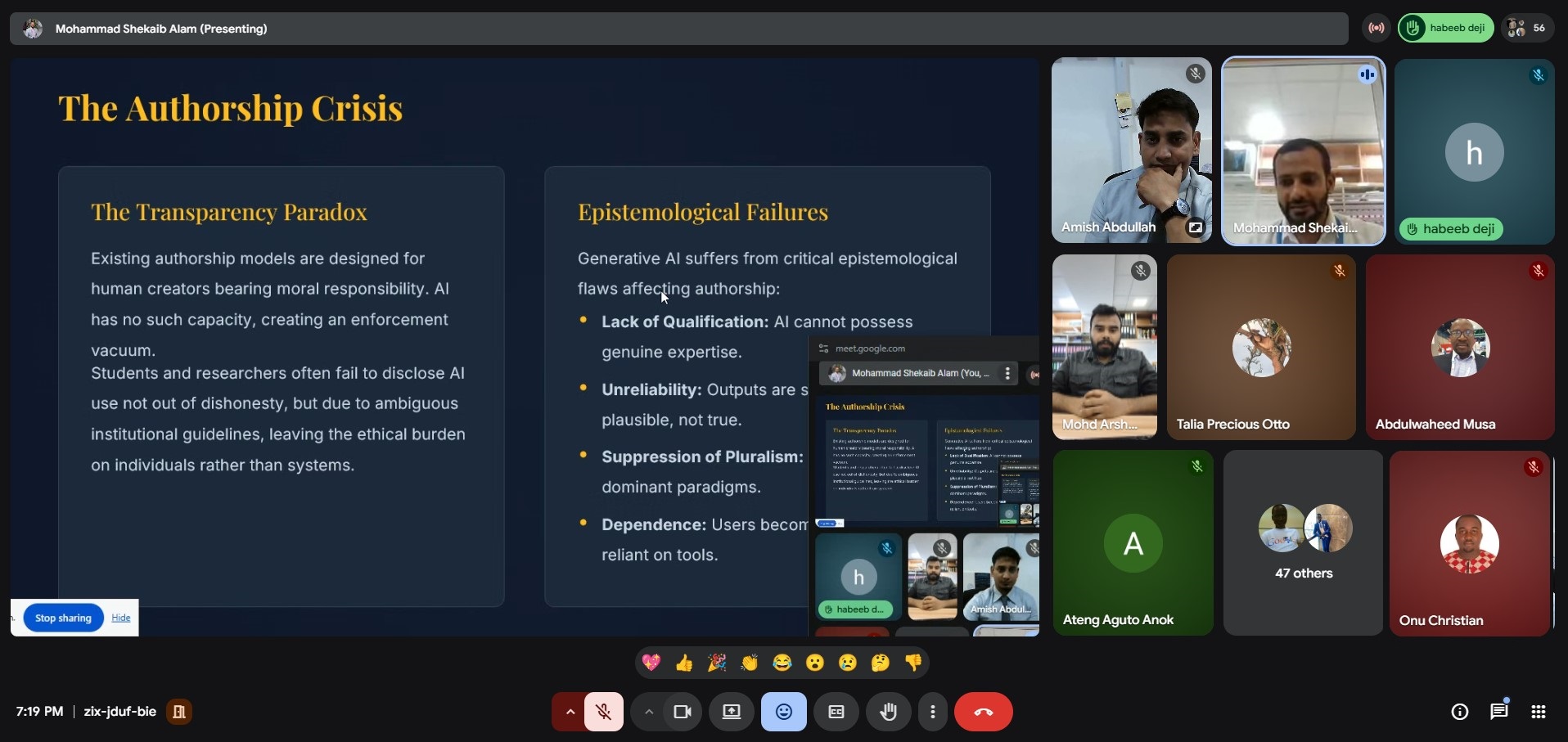Toggle closed captions button
The image size is (1568, 742).
(x=836, y=712)
